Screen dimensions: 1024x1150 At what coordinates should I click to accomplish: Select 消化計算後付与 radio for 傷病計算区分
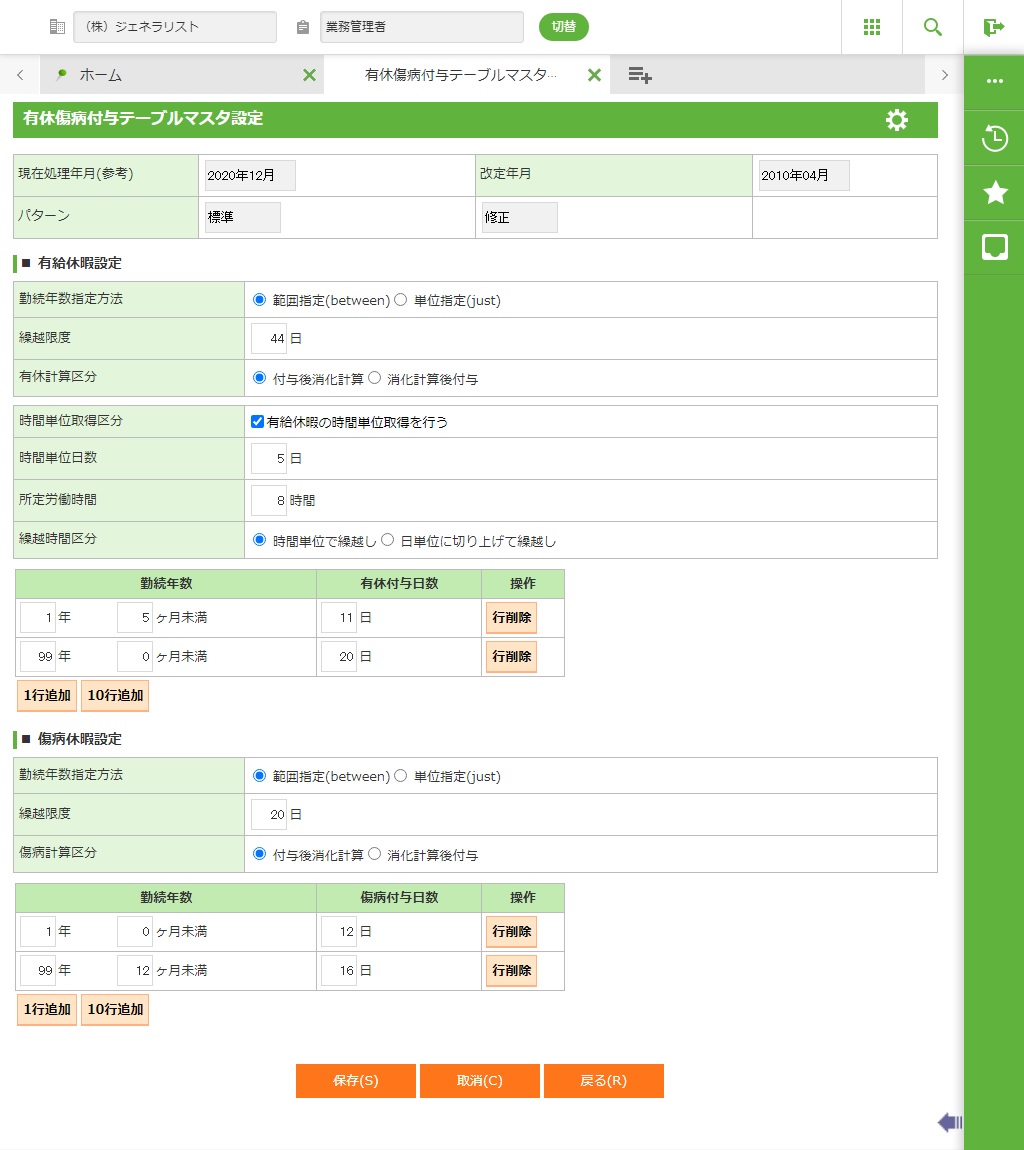pos(375,854)
